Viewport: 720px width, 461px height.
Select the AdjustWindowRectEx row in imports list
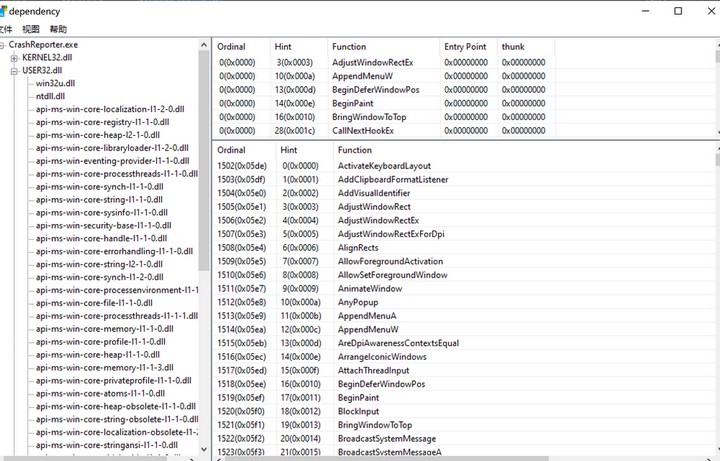371,62
